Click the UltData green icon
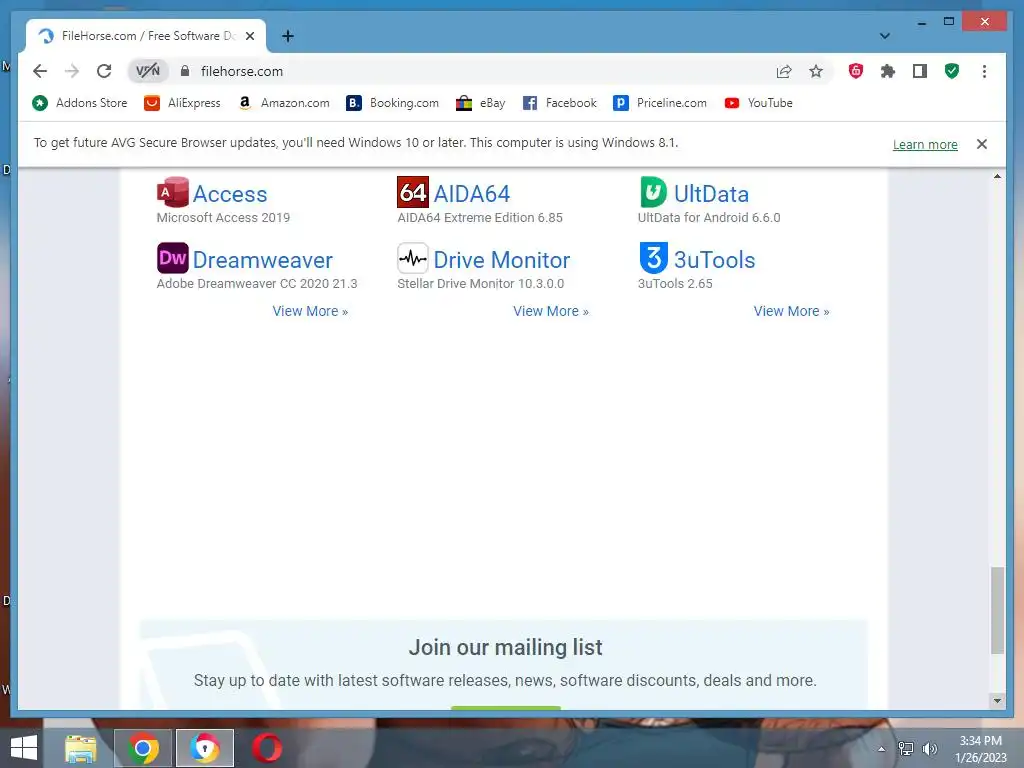Screen dimensions: 1024x768 [653, 192]
